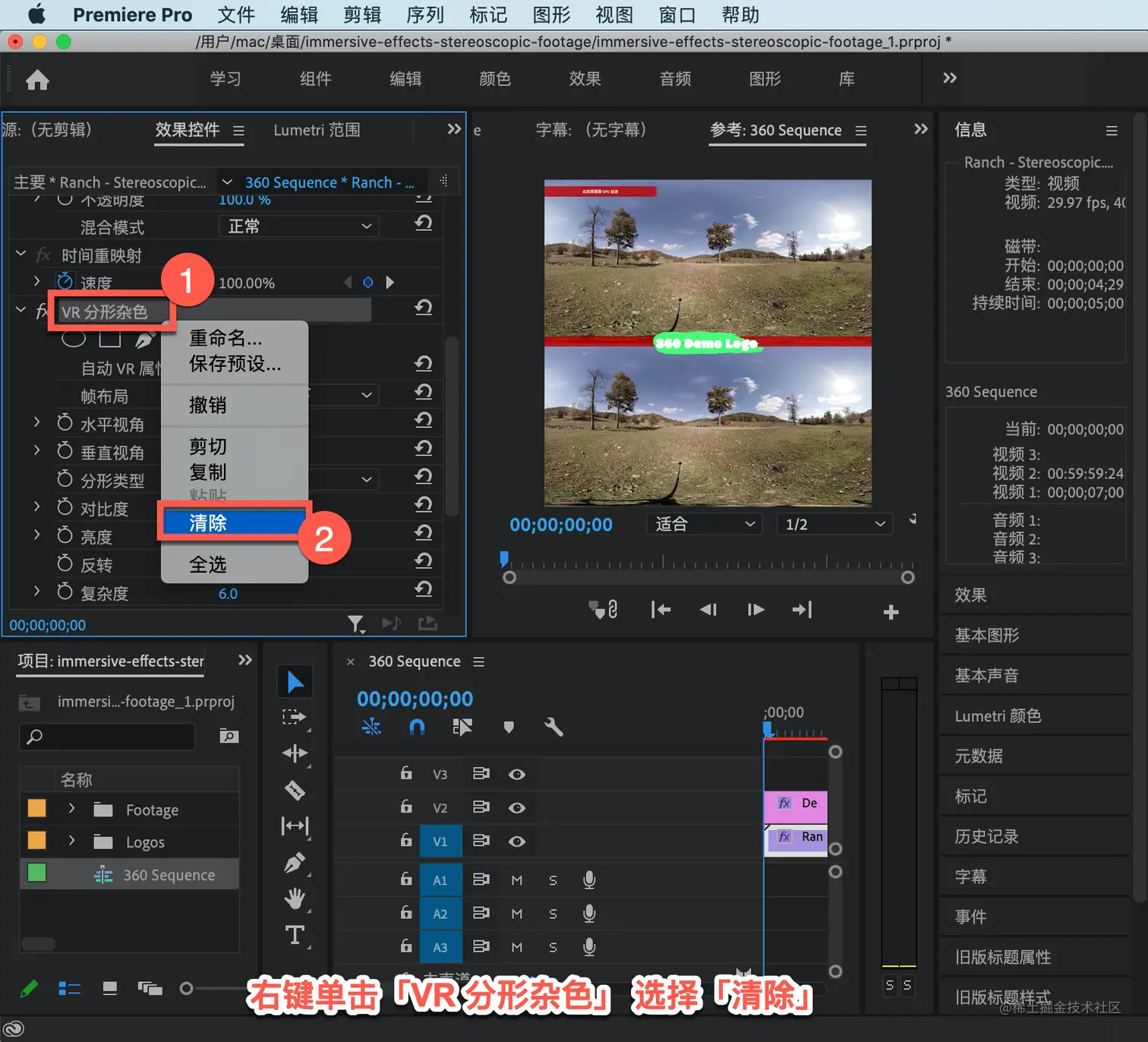Step forward one frame in monitor
The width and height of the screenshot is (1148, 1042).
click(755, 610)
